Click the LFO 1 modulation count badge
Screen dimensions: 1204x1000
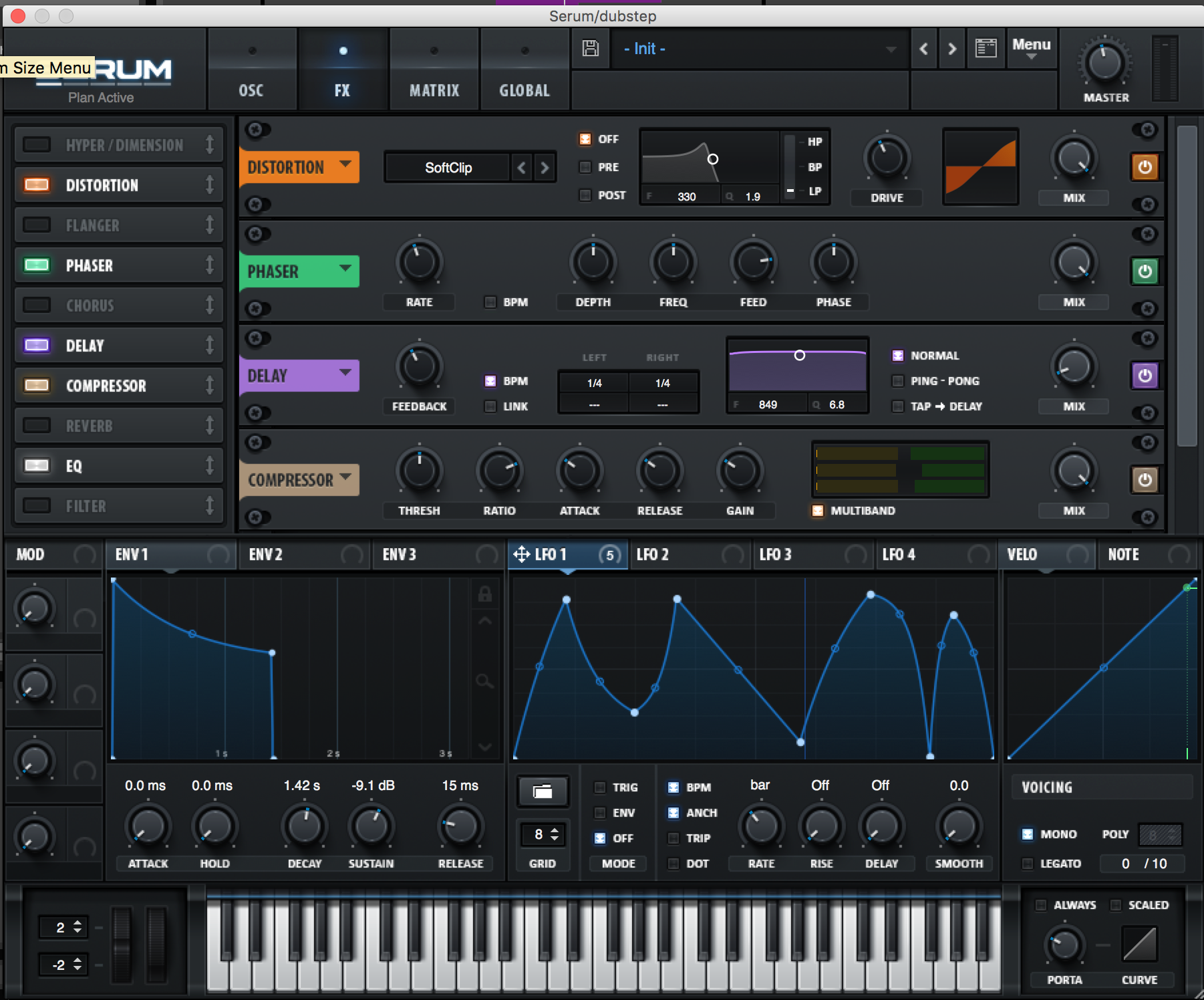pyautogui.click(x=609, y=555)
